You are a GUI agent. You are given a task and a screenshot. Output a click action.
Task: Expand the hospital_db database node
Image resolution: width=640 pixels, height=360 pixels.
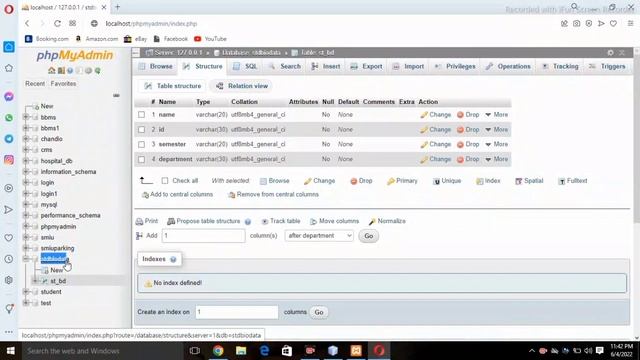coord(26,161)
